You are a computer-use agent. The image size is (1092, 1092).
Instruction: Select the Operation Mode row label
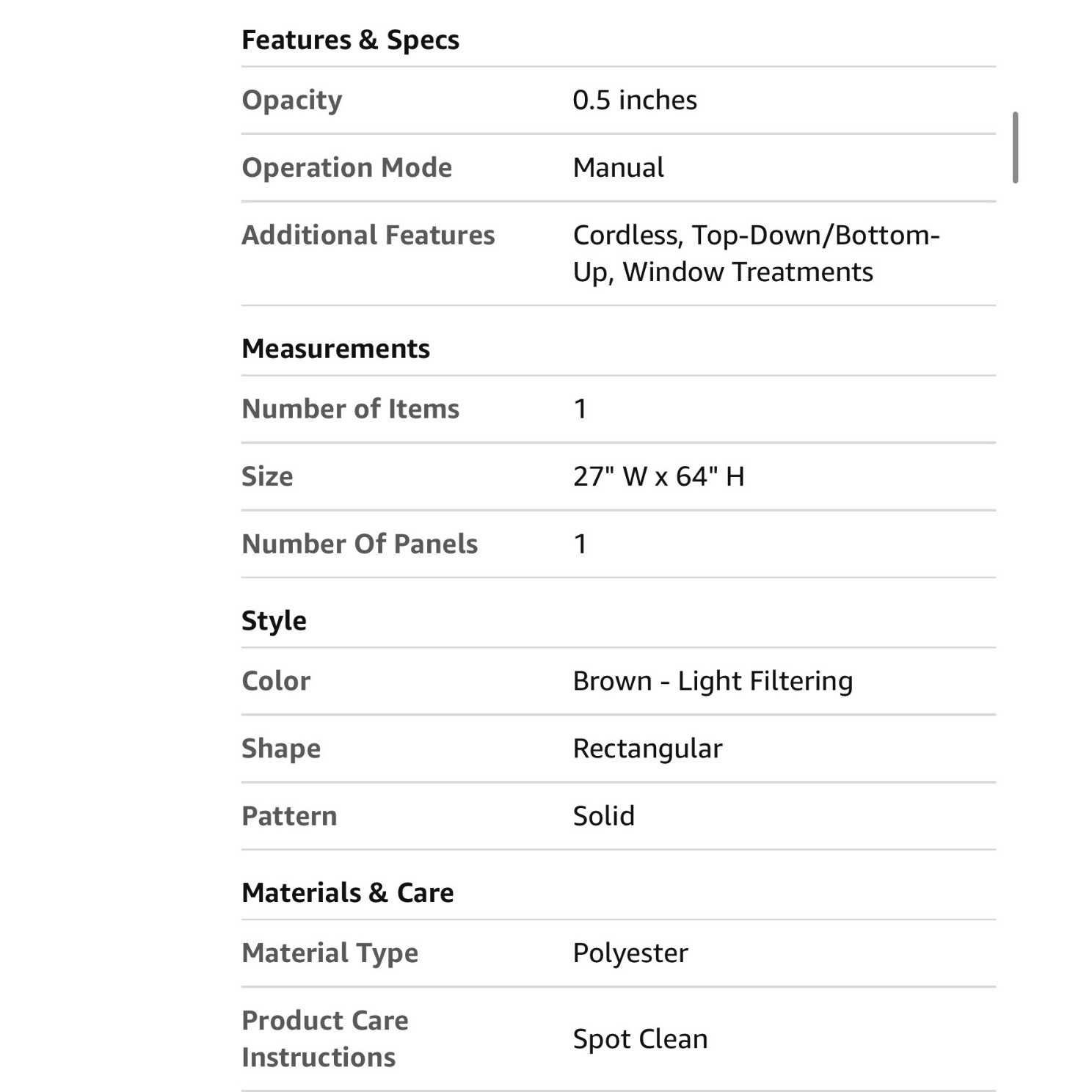[346, 167]
